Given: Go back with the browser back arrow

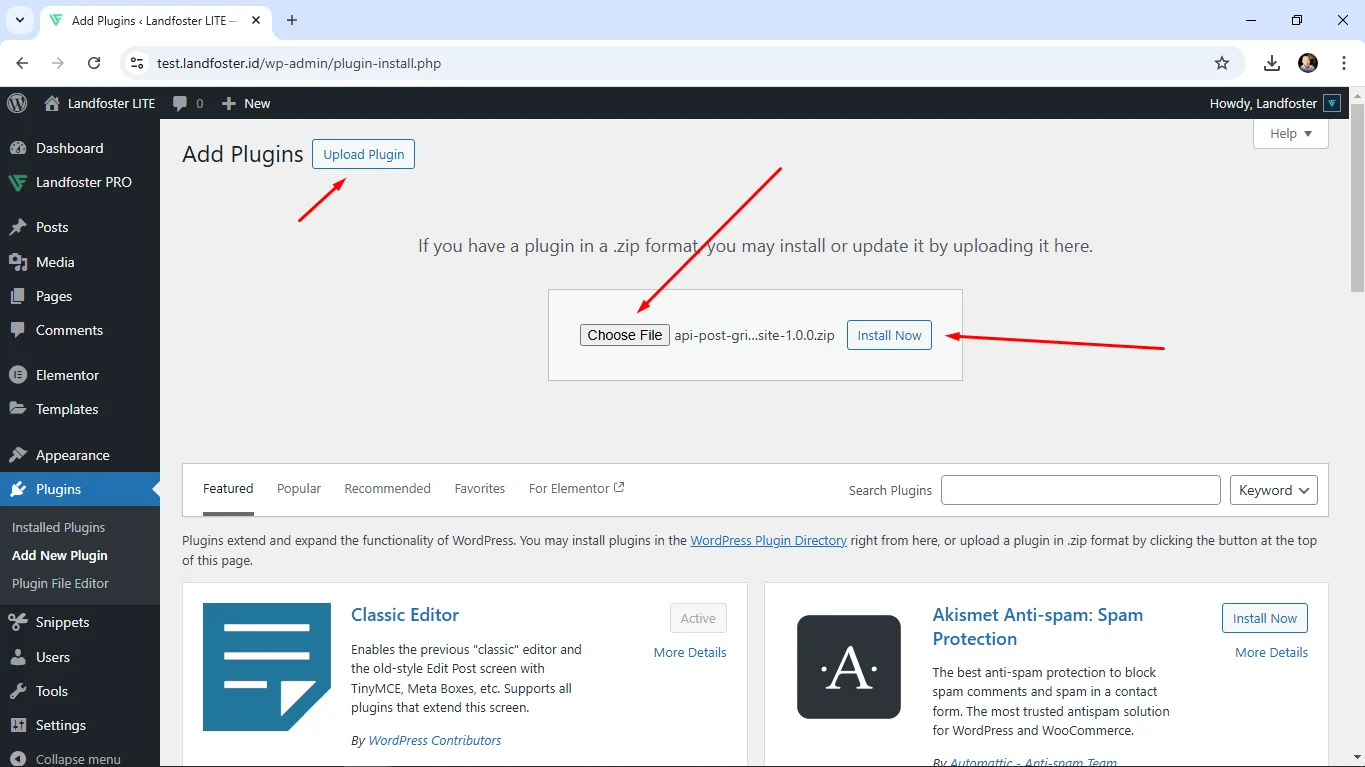Looking at the screenshot, I should [23, 63].
